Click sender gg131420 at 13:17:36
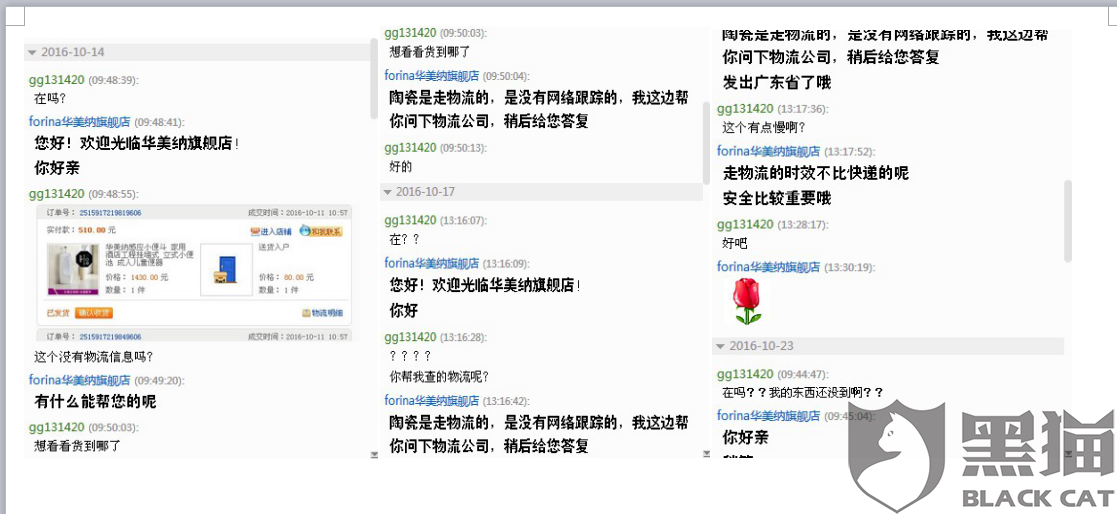This screenshot has width=1117, height=514. 745,109
